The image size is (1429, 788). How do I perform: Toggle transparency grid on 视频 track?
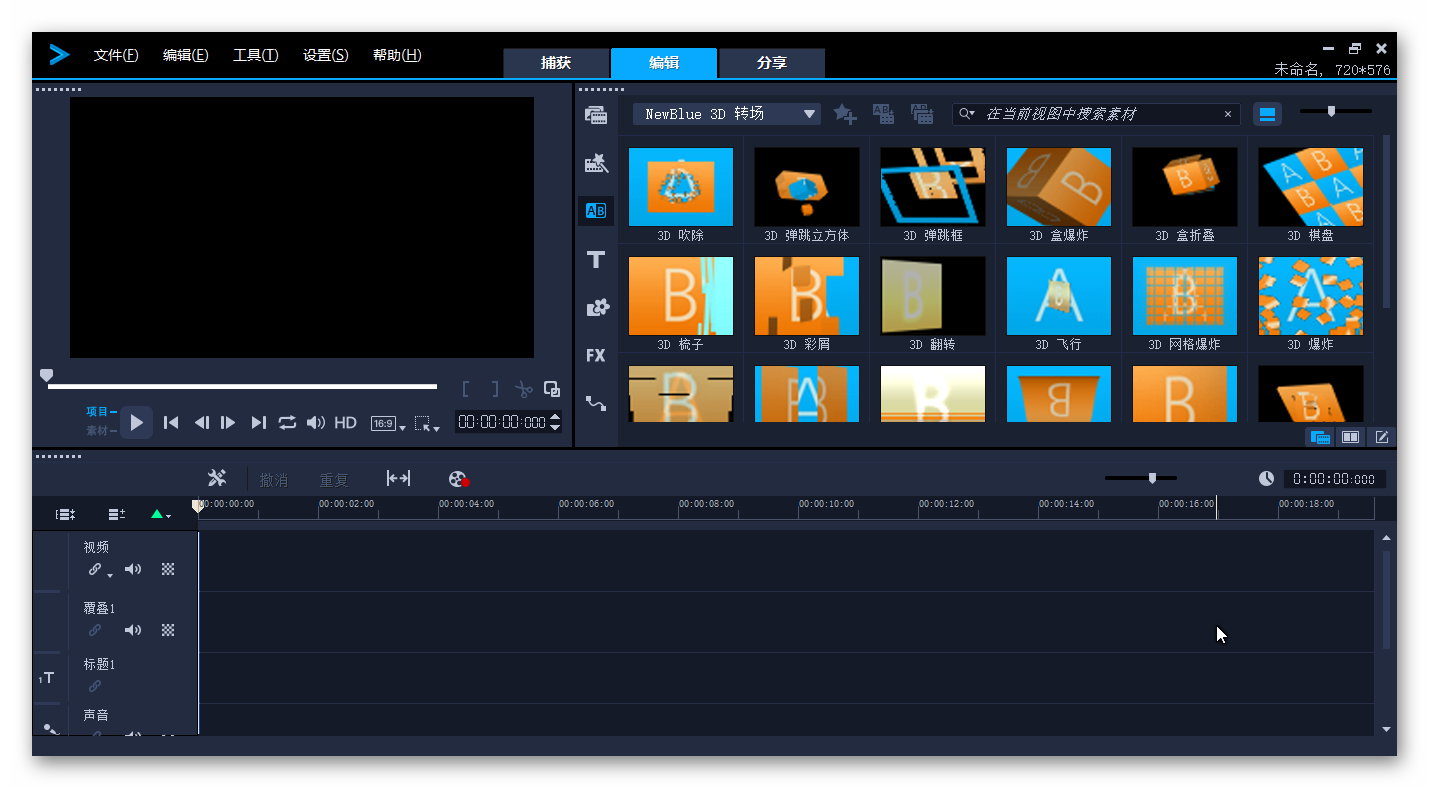(x=168, y=569)
